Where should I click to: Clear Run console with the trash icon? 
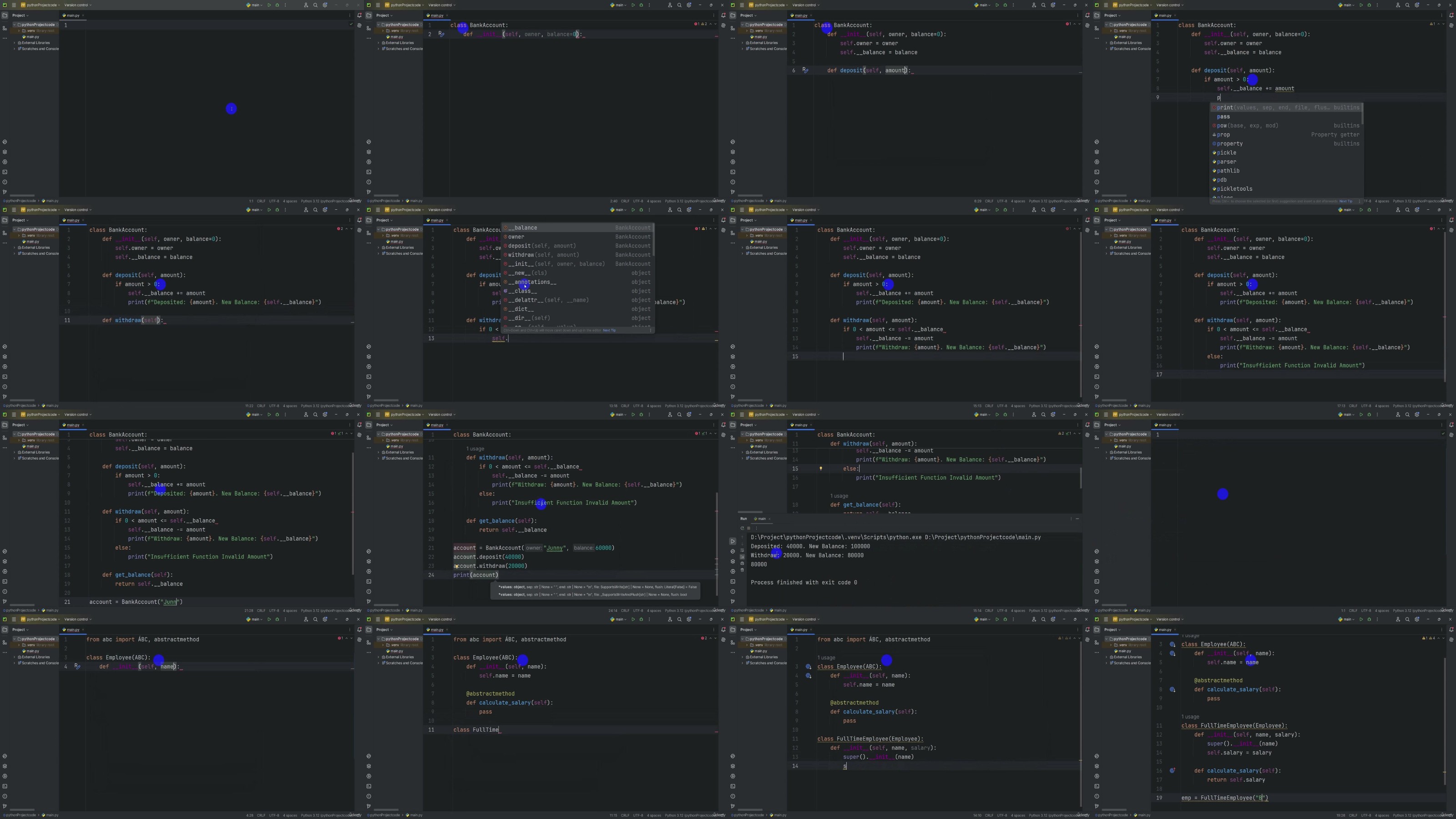[743, 570]
